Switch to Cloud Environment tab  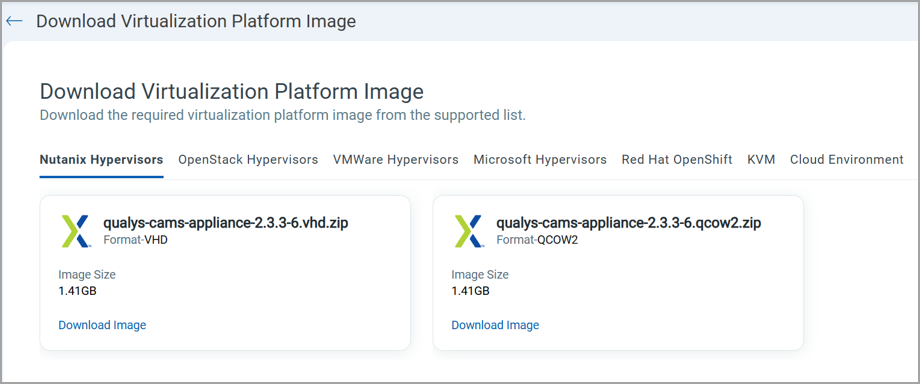click(847, 160)
